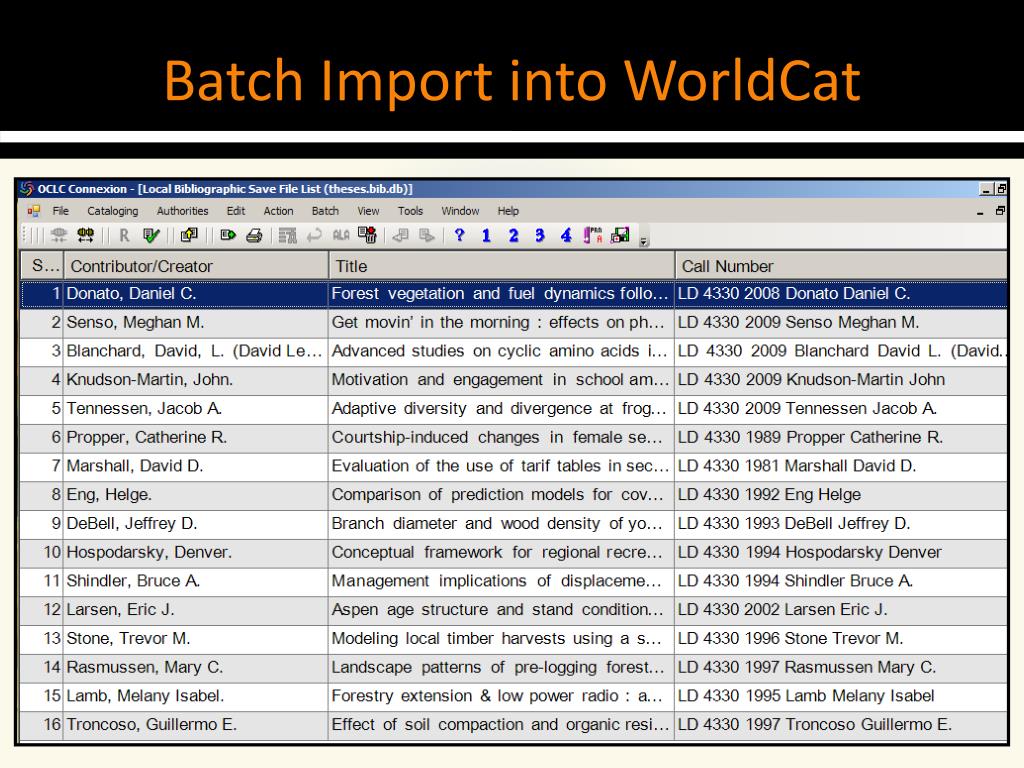Viewport: 1024px width, 768px height.
Task: Click the greyed curved return-arrow icon
Action: click(x=314, y=235)
